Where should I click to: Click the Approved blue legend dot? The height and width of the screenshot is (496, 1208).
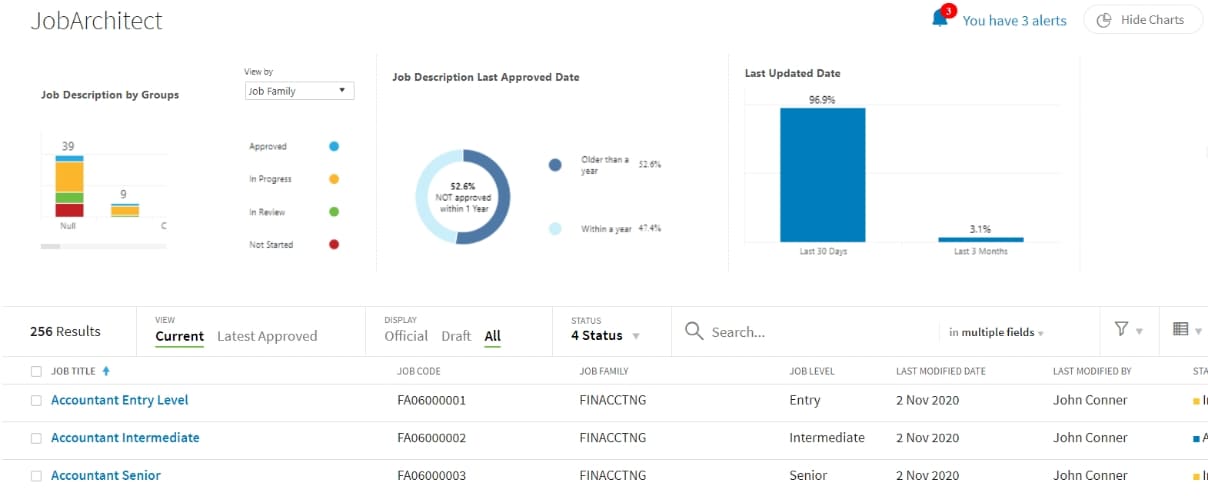pyautogui.click(x=334, y=146)
